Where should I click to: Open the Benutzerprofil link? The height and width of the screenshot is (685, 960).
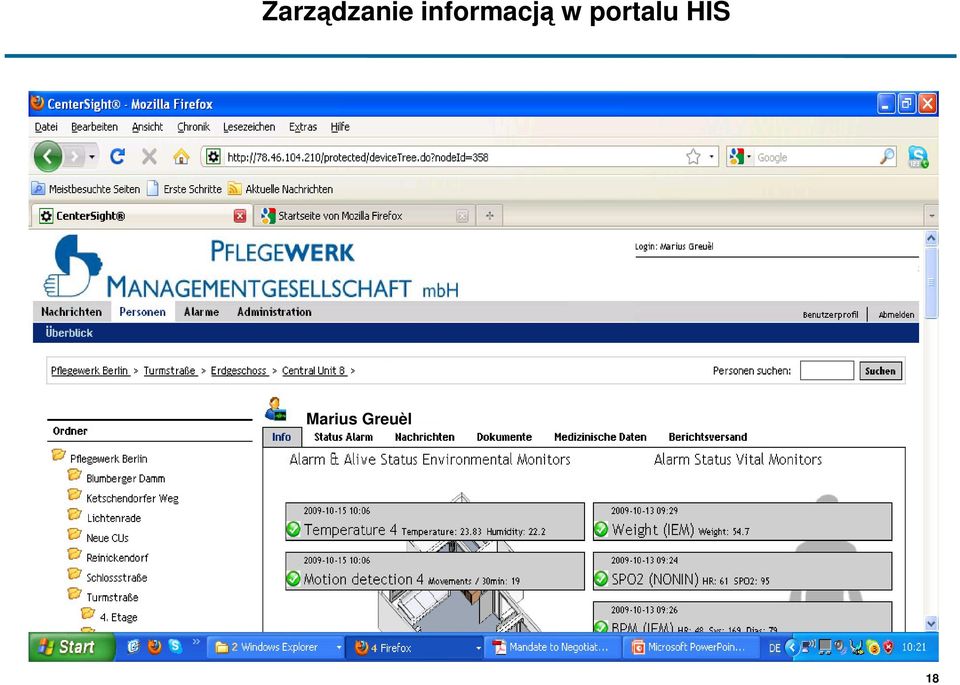point(830,315)
